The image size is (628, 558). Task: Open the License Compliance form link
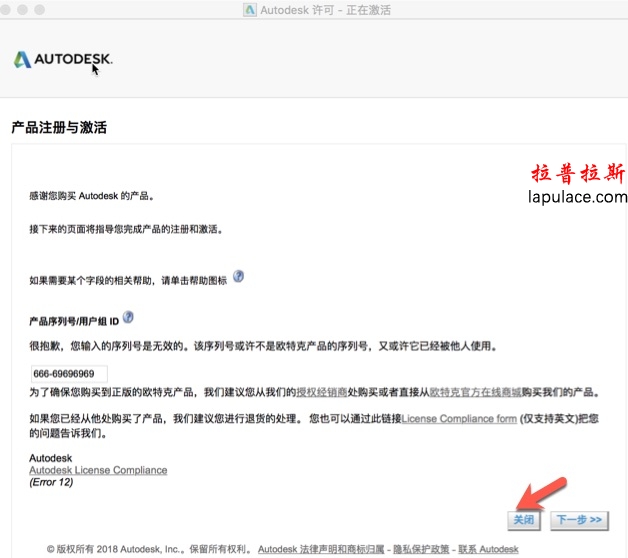click(x=459, y=419)
